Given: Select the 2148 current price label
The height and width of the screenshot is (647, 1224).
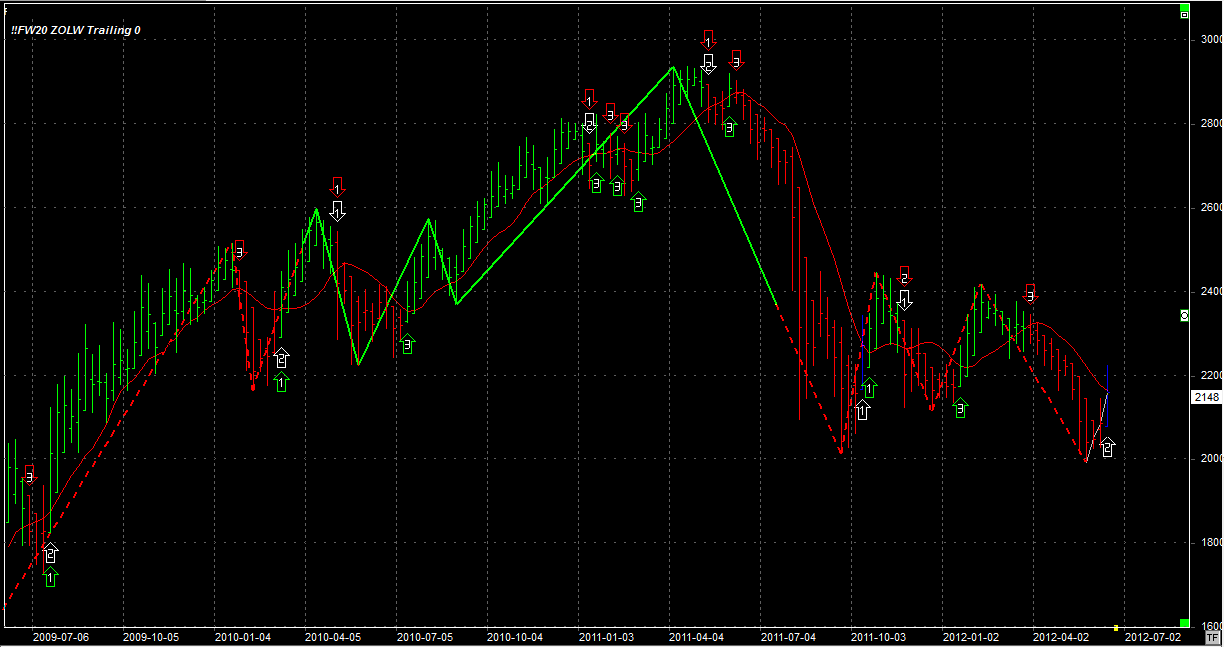Looking at the screenshot, I should (x=1206, y=397).
